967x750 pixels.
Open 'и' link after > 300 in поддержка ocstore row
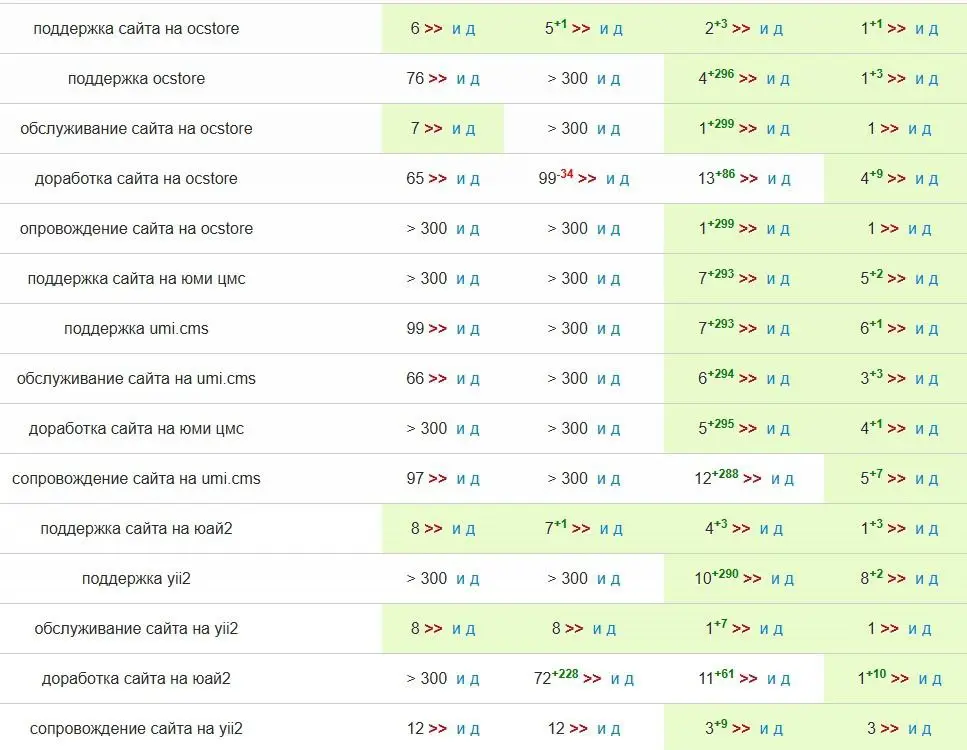pyautogui.click(x=601, y=80)
